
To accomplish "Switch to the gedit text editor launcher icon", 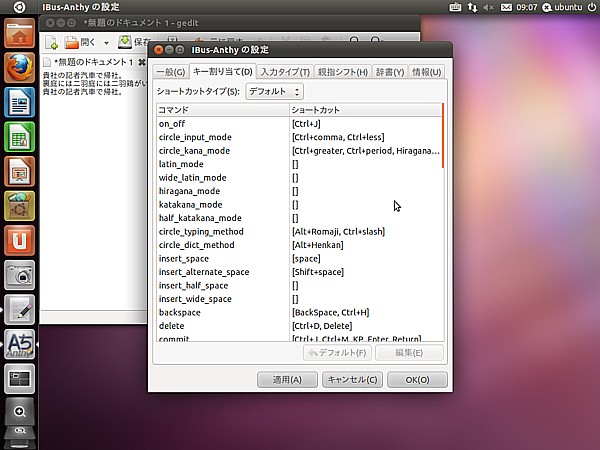I will tap(20, 309).
